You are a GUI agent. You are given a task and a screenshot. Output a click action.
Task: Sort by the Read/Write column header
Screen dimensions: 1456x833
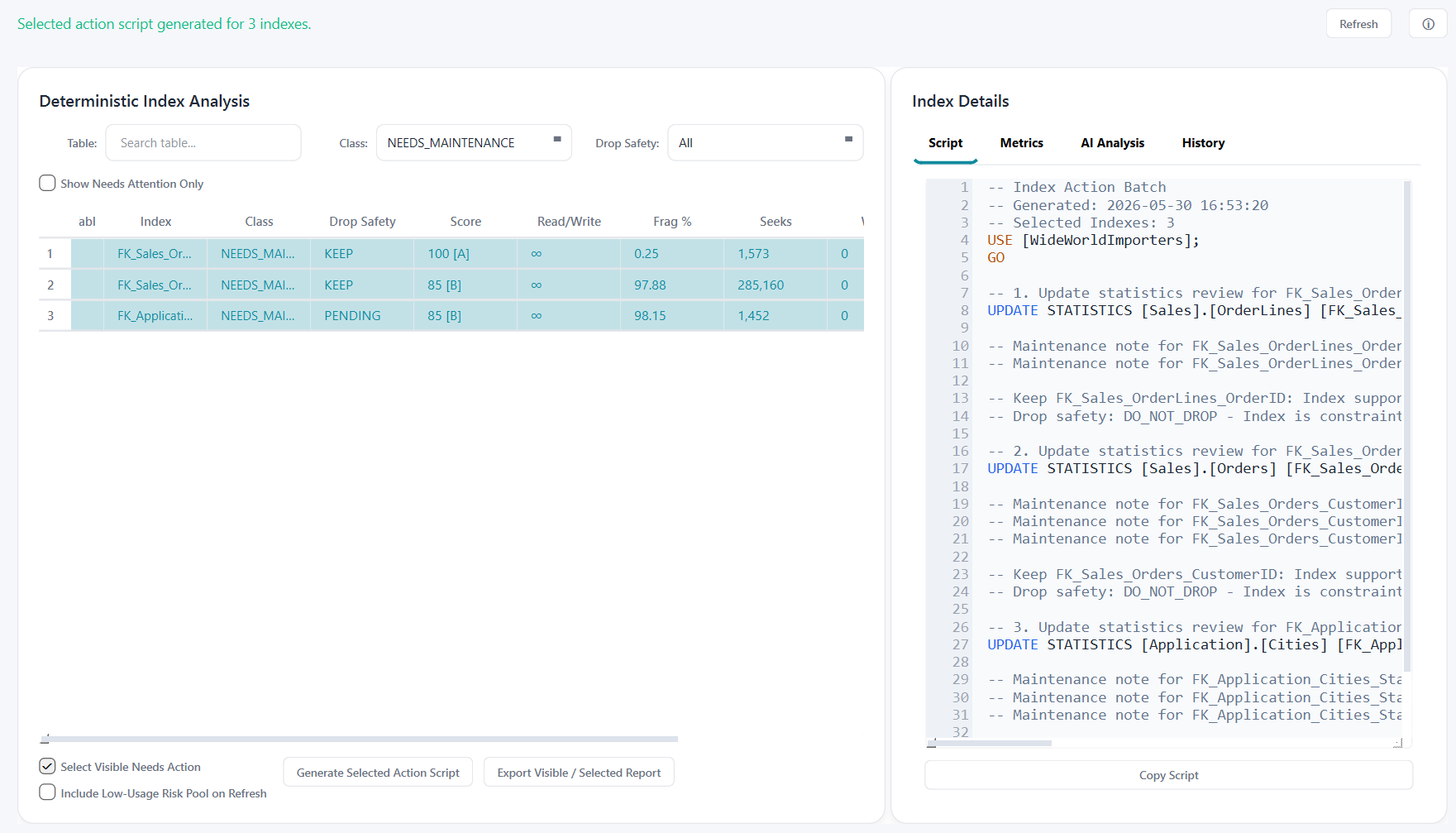pos(569,221)
